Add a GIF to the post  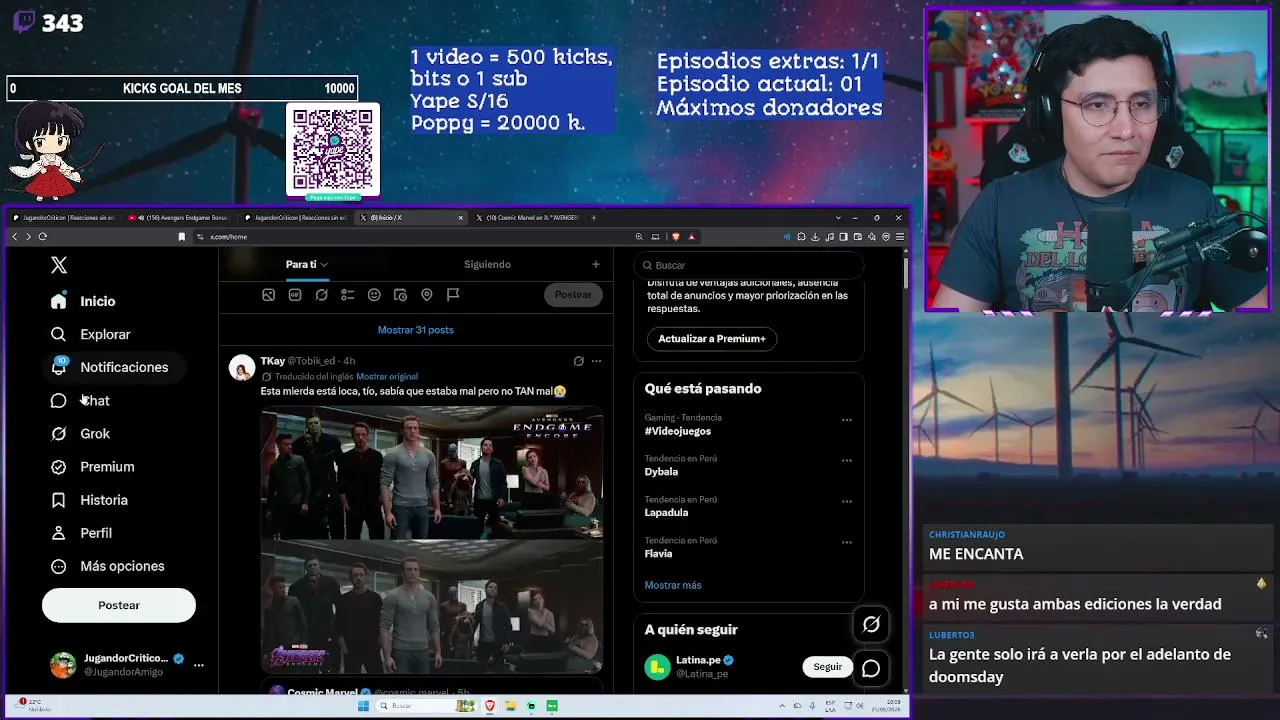[x=295, y=295]
